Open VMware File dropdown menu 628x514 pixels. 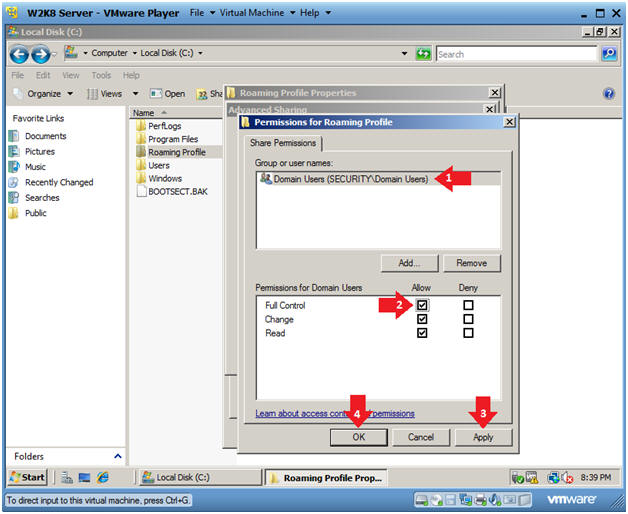pos(202,13)
